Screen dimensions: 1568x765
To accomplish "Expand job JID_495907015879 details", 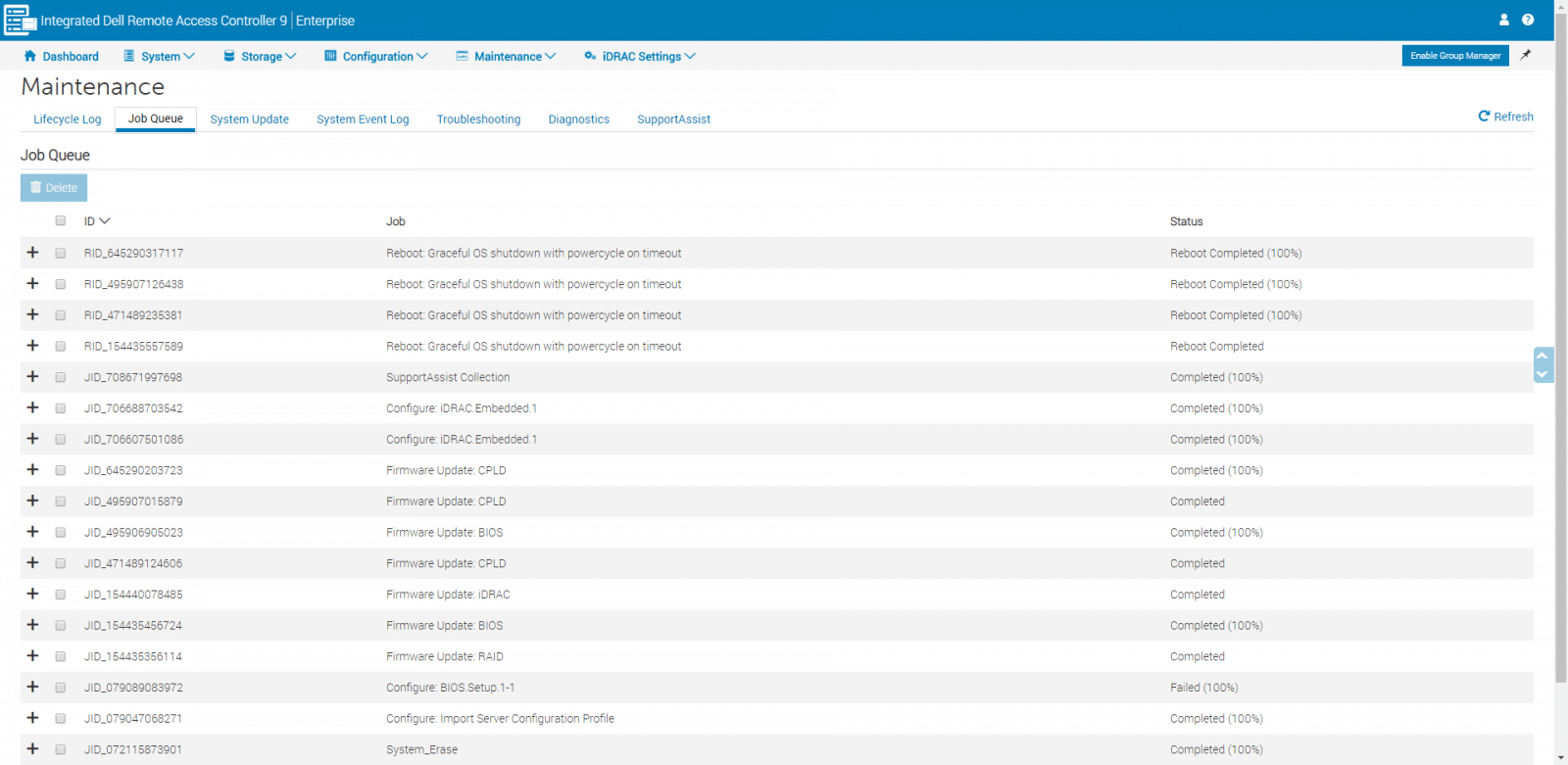I will pyautogui.click(x=32, y=501).
